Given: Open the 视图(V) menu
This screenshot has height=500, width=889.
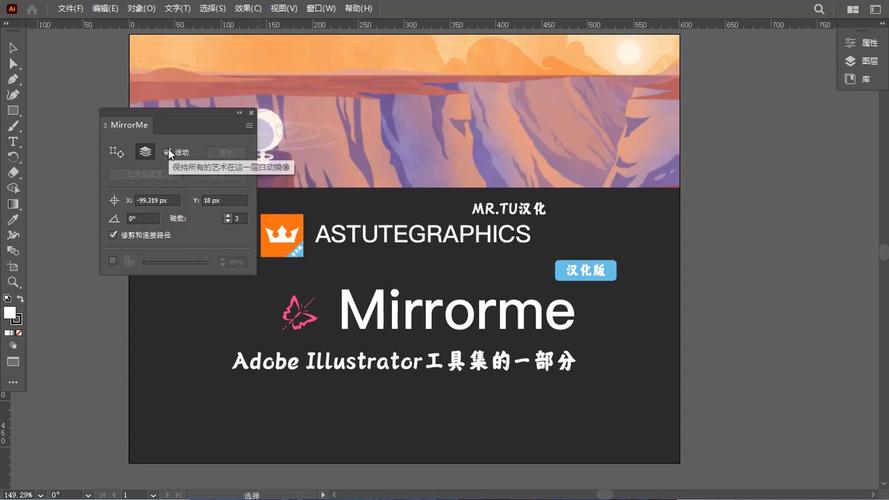Looking at the screenshot, I should coord(283,9).
